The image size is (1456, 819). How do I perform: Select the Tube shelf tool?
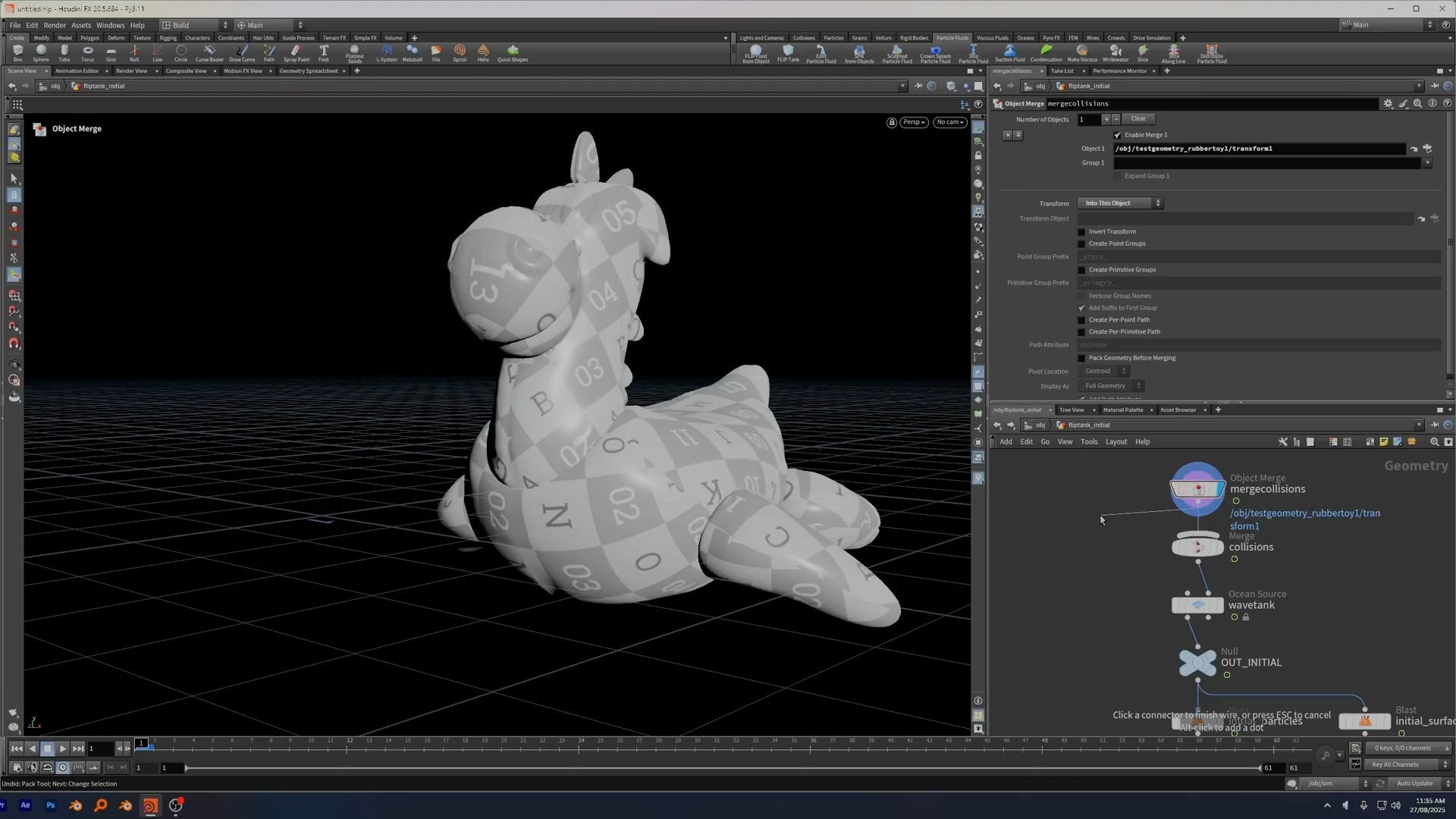pos(64,53)
